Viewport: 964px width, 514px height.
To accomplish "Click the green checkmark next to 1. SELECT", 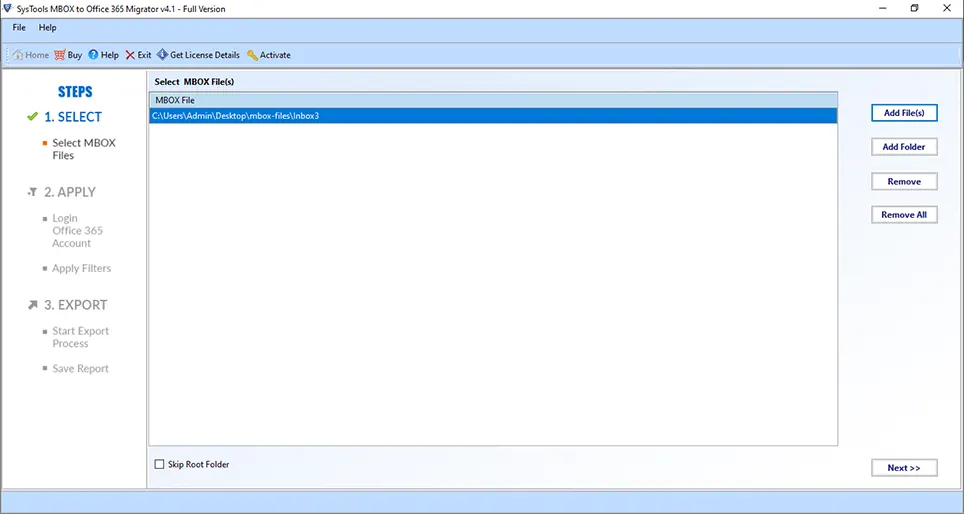I will point(33,116).
